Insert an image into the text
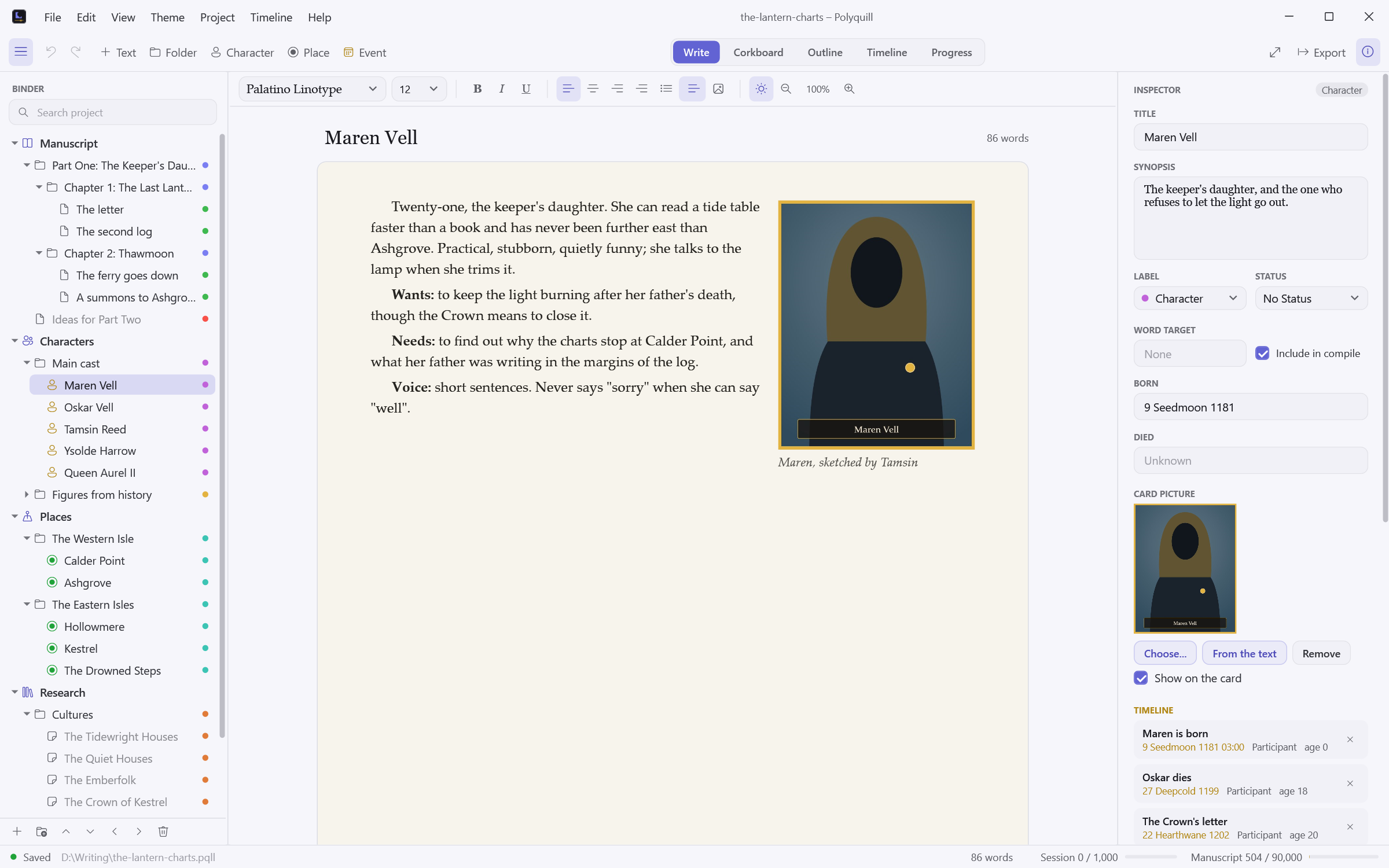Image resolution: width=1389 pixels, height=868 pixels. tap(718, 89)
